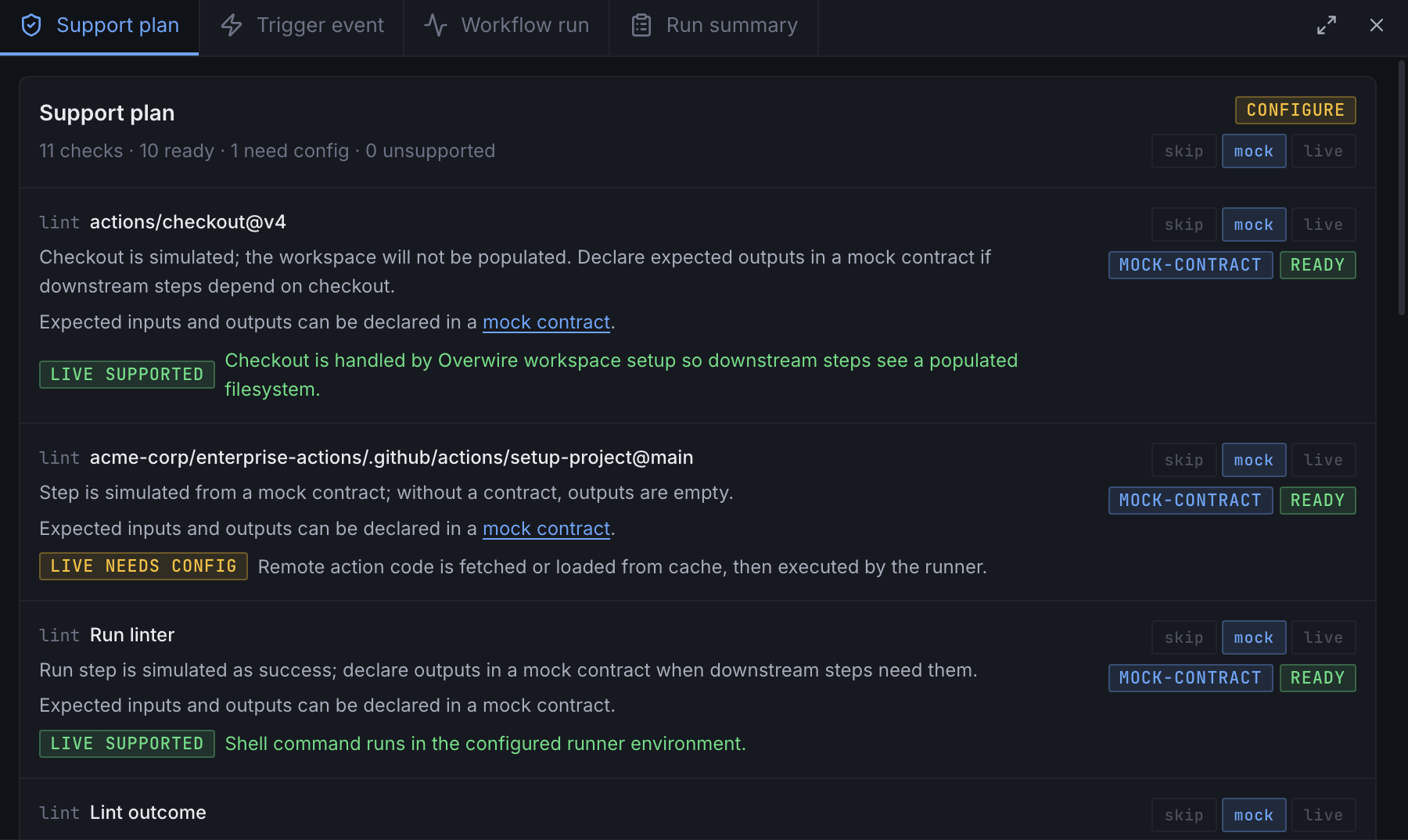
Task: Click the acme-corp setup-project@main step title
Action: coord(391,458)
